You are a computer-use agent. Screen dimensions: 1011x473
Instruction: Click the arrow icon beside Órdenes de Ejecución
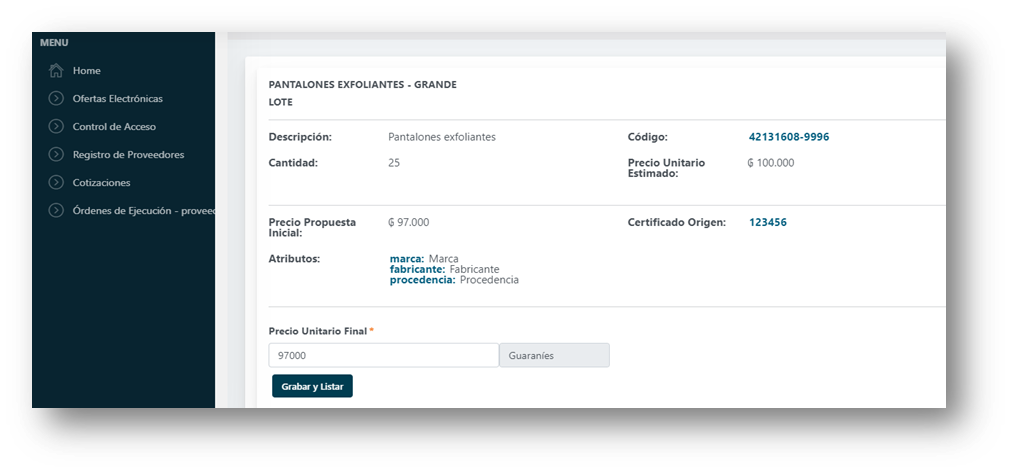point(56,211)
